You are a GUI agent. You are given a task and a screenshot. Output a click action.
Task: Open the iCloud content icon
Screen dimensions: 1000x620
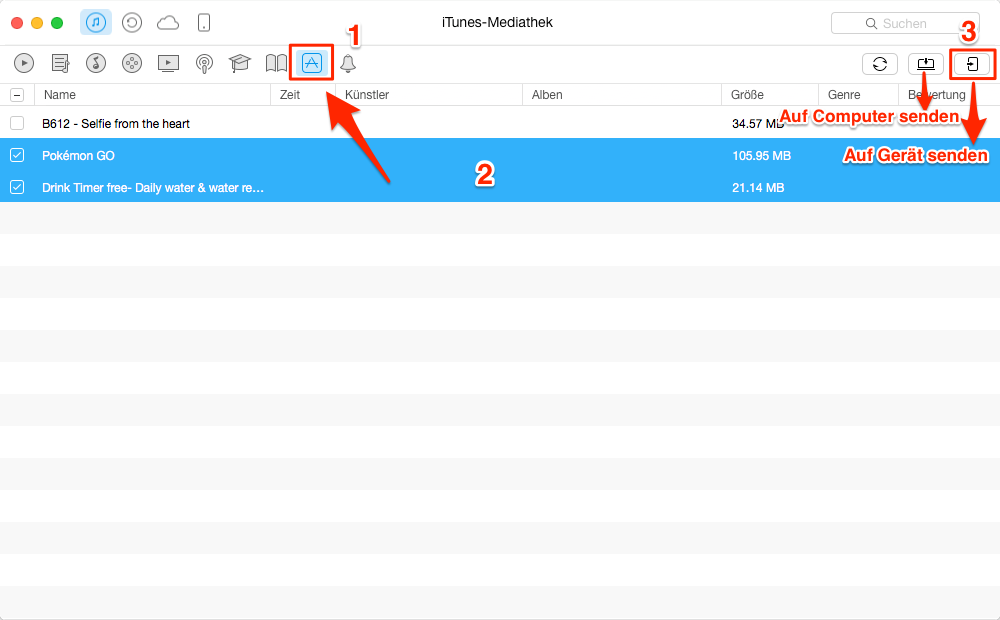(x=168, y=23)
